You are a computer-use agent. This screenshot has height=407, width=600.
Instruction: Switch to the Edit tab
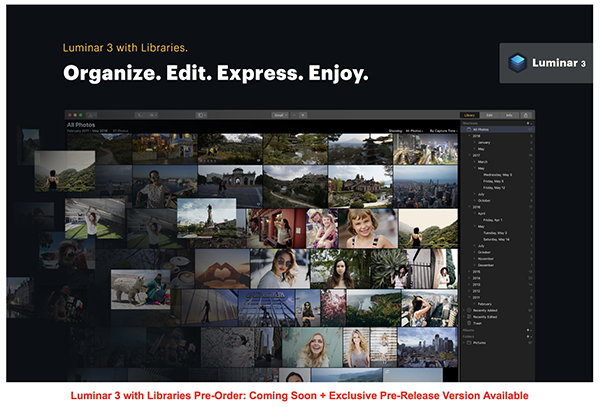tap(489, 115)
